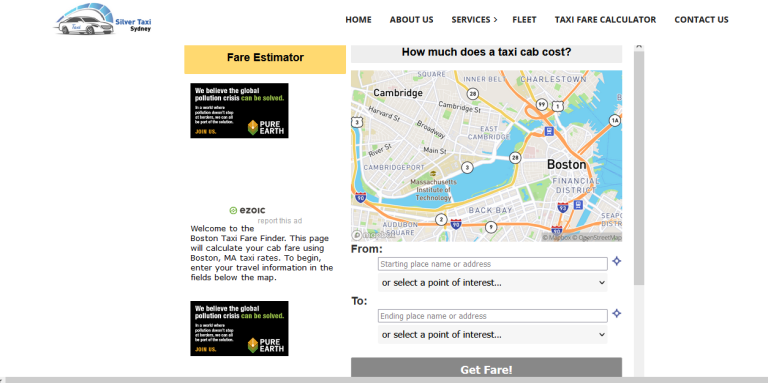Click the I-93 shield near Financial District

click(x=563, y=207)
